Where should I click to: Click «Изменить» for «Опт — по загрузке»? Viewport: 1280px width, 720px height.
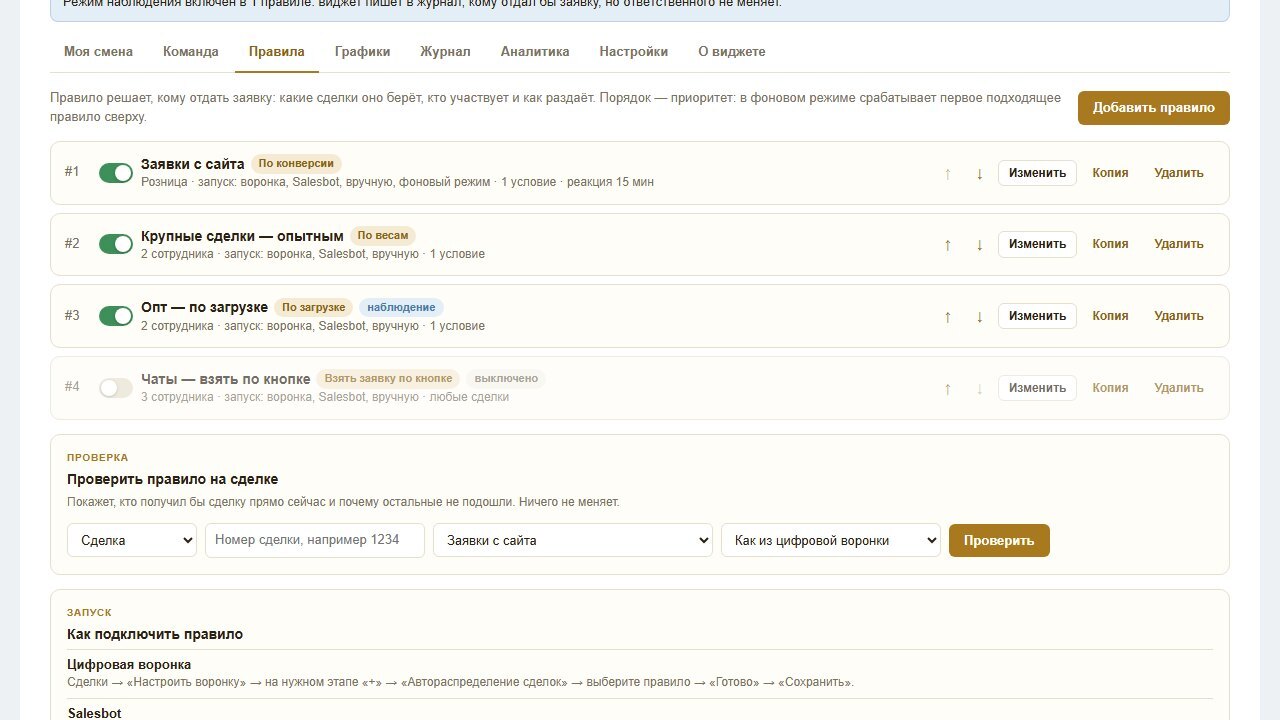click(1037, 316)
